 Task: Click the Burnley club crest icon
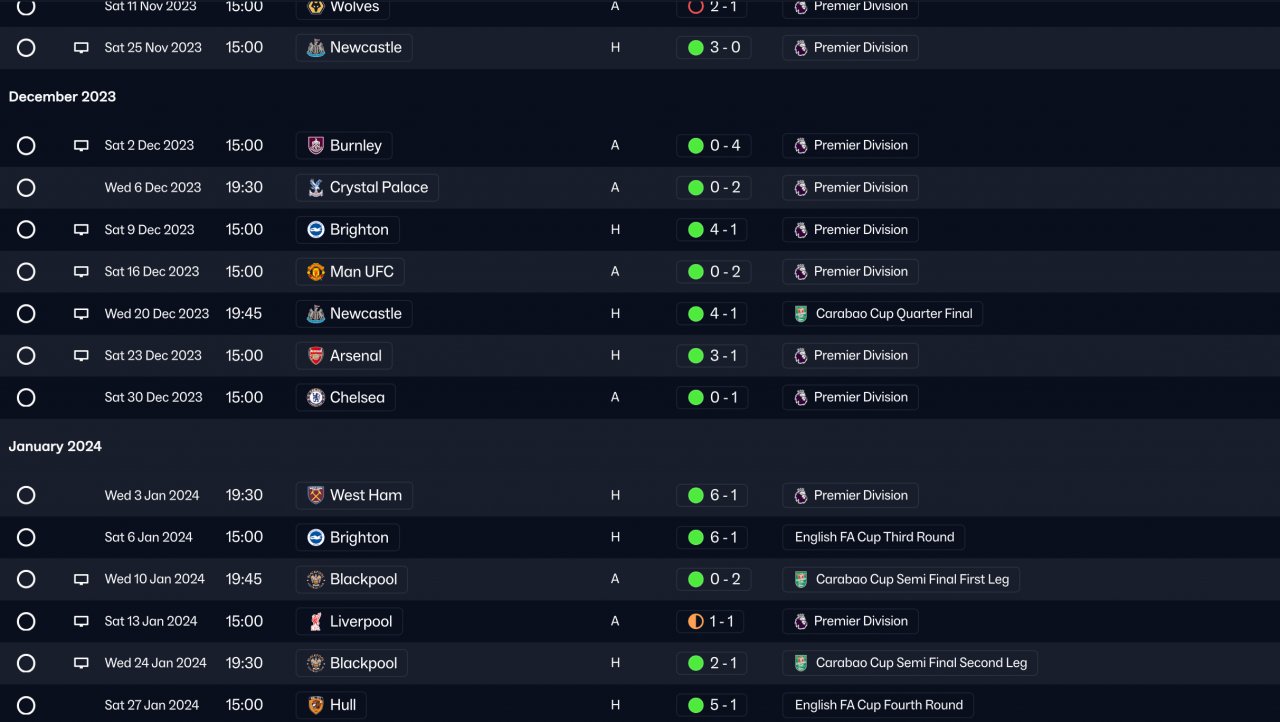[x=316, y=146]
